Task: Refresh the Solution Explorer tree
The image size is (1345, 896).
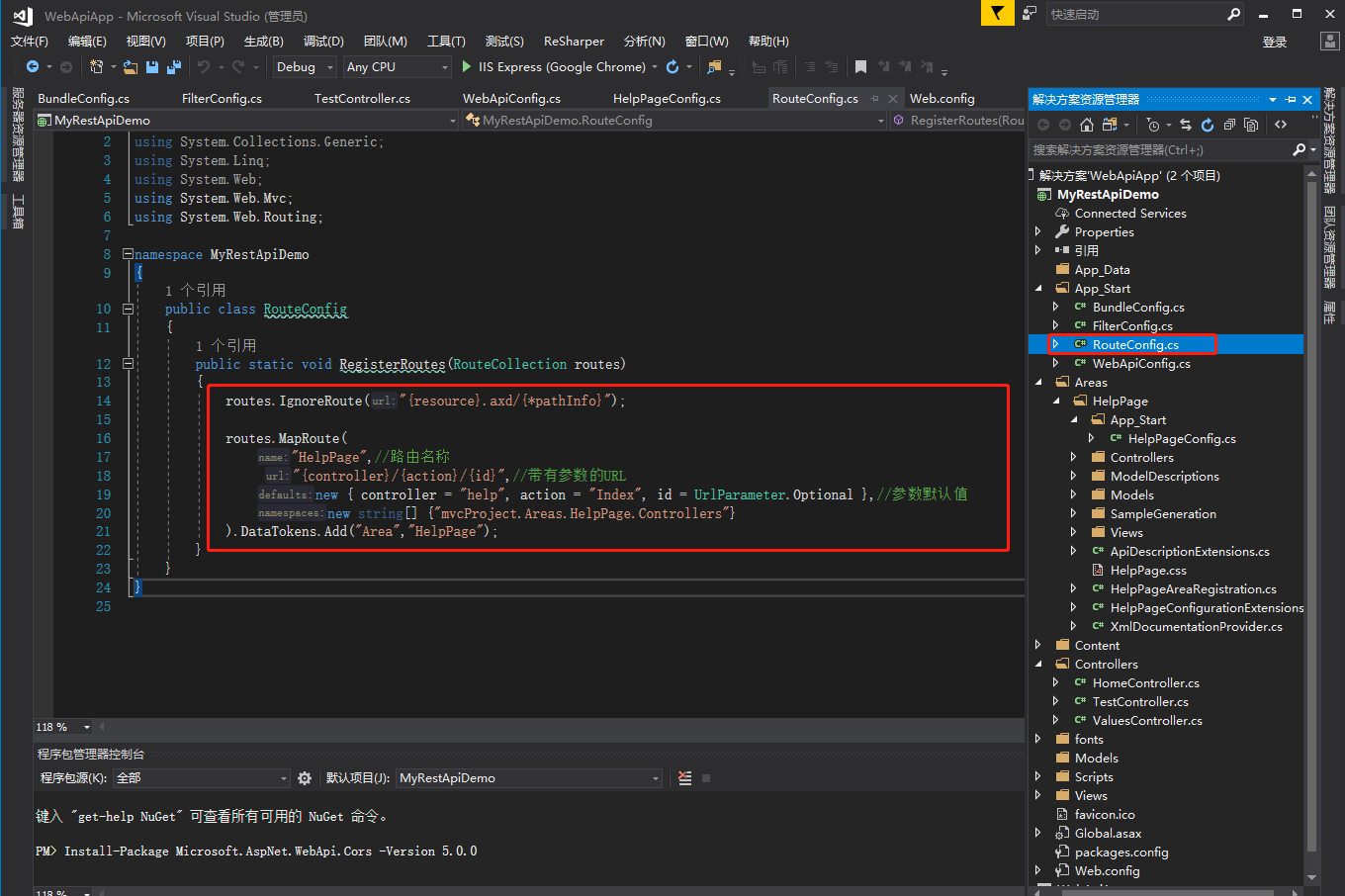Action: (1208, 125)
